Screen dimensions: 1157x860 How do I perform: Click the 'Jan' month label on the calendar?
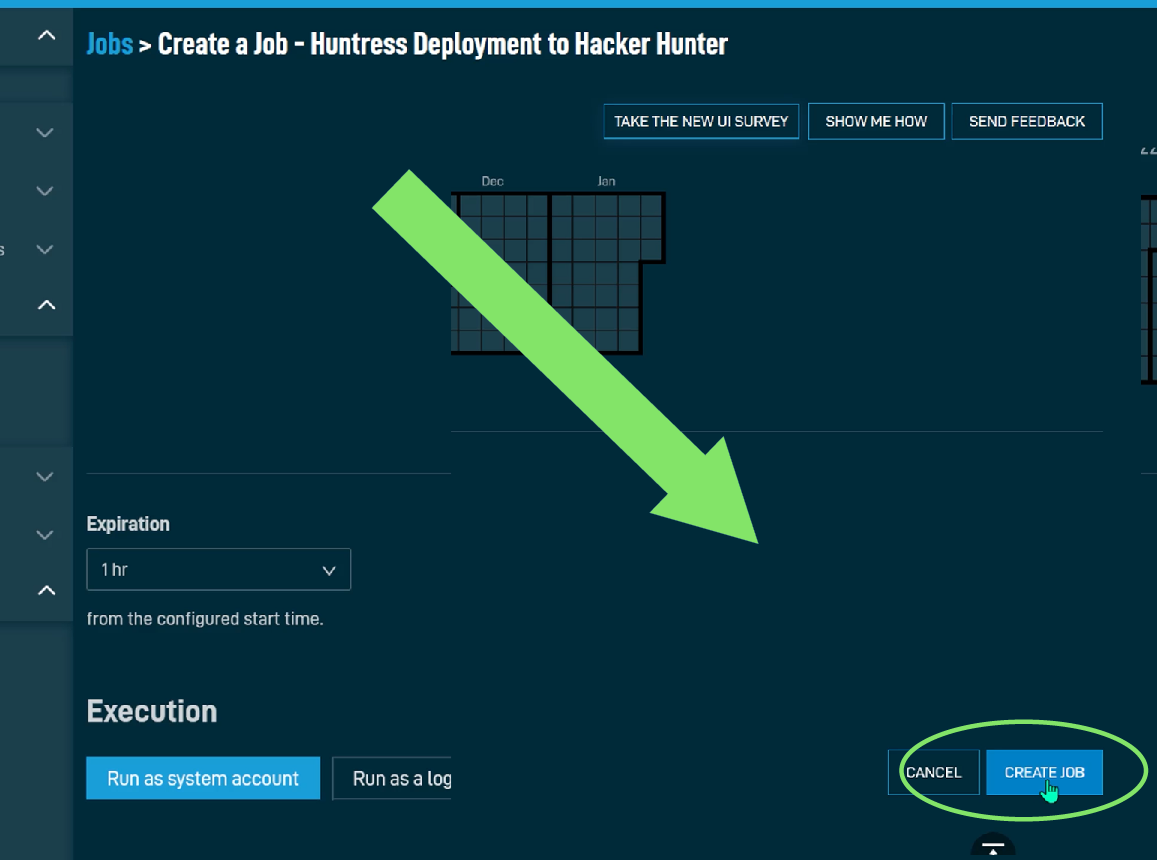click(x=606, y=181)
